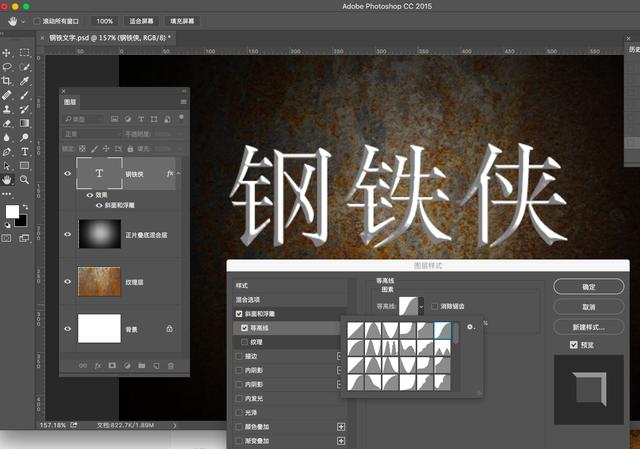Viewport: 640px width, 449px height.
Task: Enable the 描边 checkbox
Action: [x=239, y=356]
